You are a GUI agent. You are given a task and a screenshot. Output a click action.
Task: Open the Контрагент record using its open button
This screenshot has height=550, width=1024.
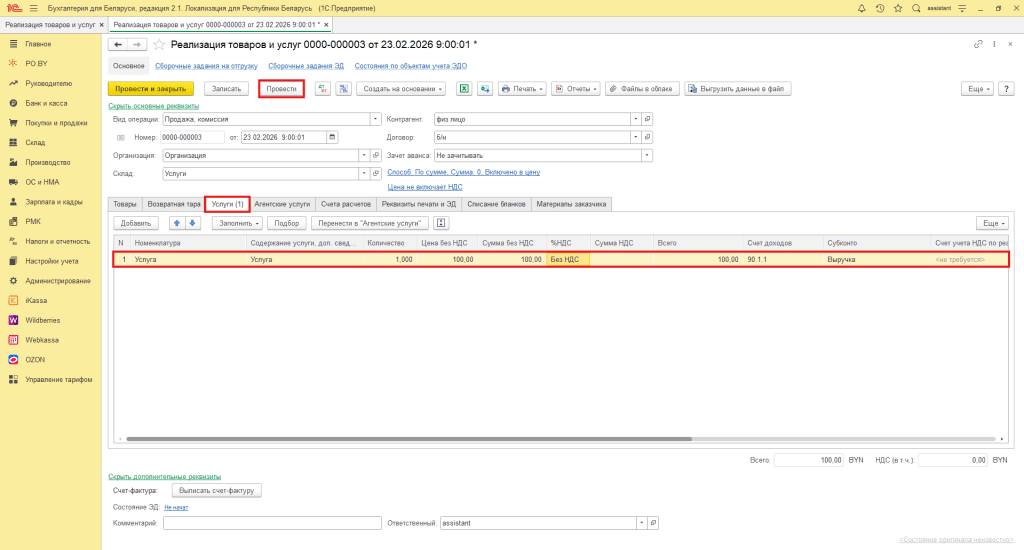point(648,118)
